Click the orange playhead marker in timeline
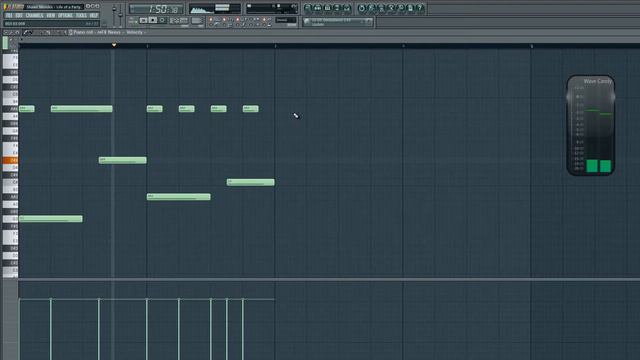The image size is (640, 360). [114, 44]
